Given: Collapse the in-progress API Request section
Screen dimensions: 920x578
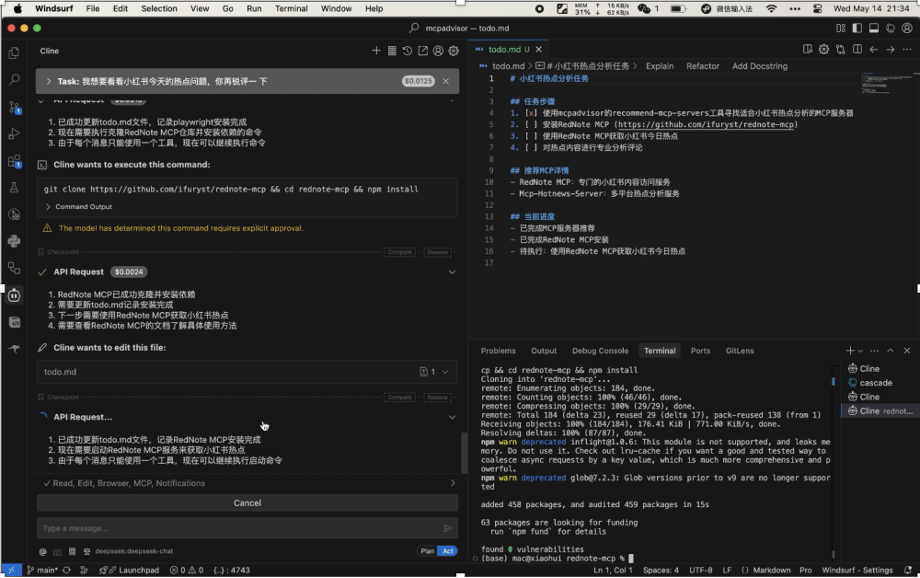Looking at the screenshot, I should pyautogui.click(x=452, y=417).
